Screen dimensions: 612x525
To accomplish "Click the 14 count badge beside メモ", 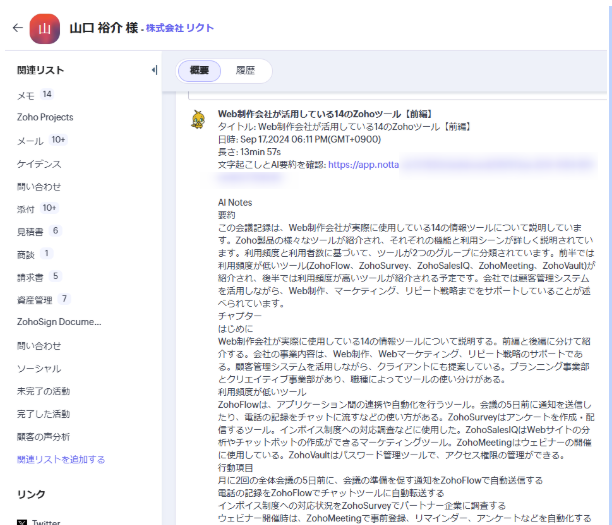I will pos(47,94).
